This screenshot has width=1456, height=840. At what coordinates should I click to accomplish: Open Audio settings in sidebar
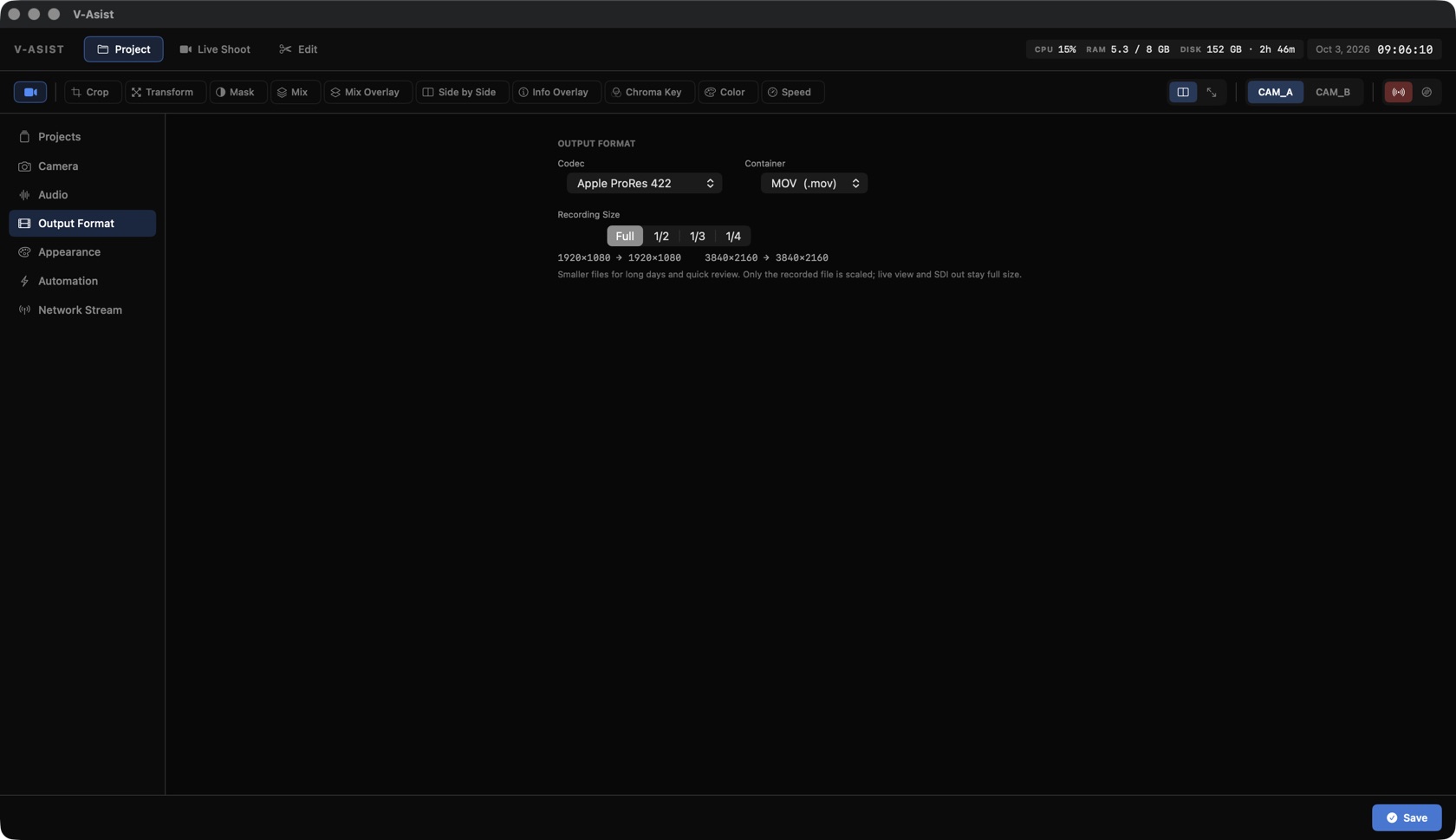[x=82, y=195]
